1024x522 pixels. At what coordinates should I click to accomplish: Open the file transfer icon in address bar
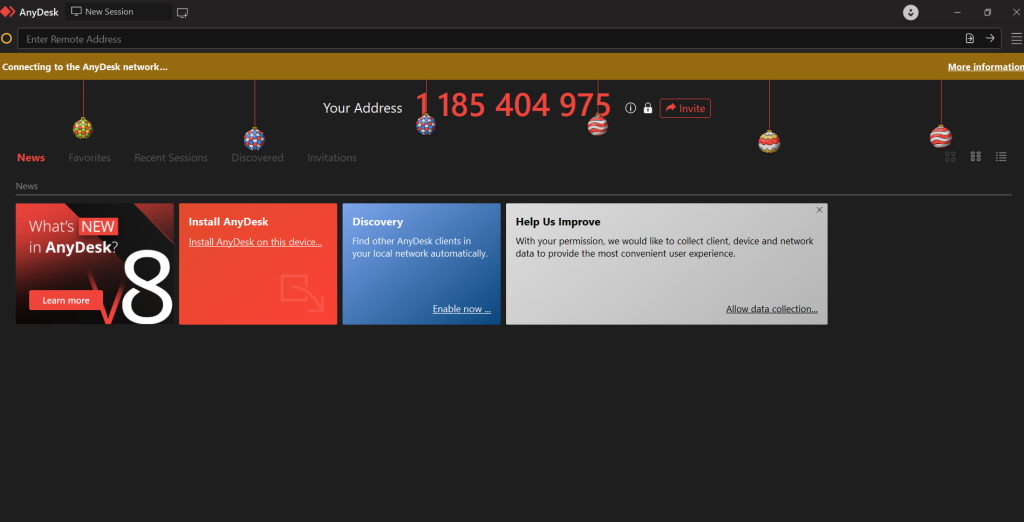tap(969, 38)
